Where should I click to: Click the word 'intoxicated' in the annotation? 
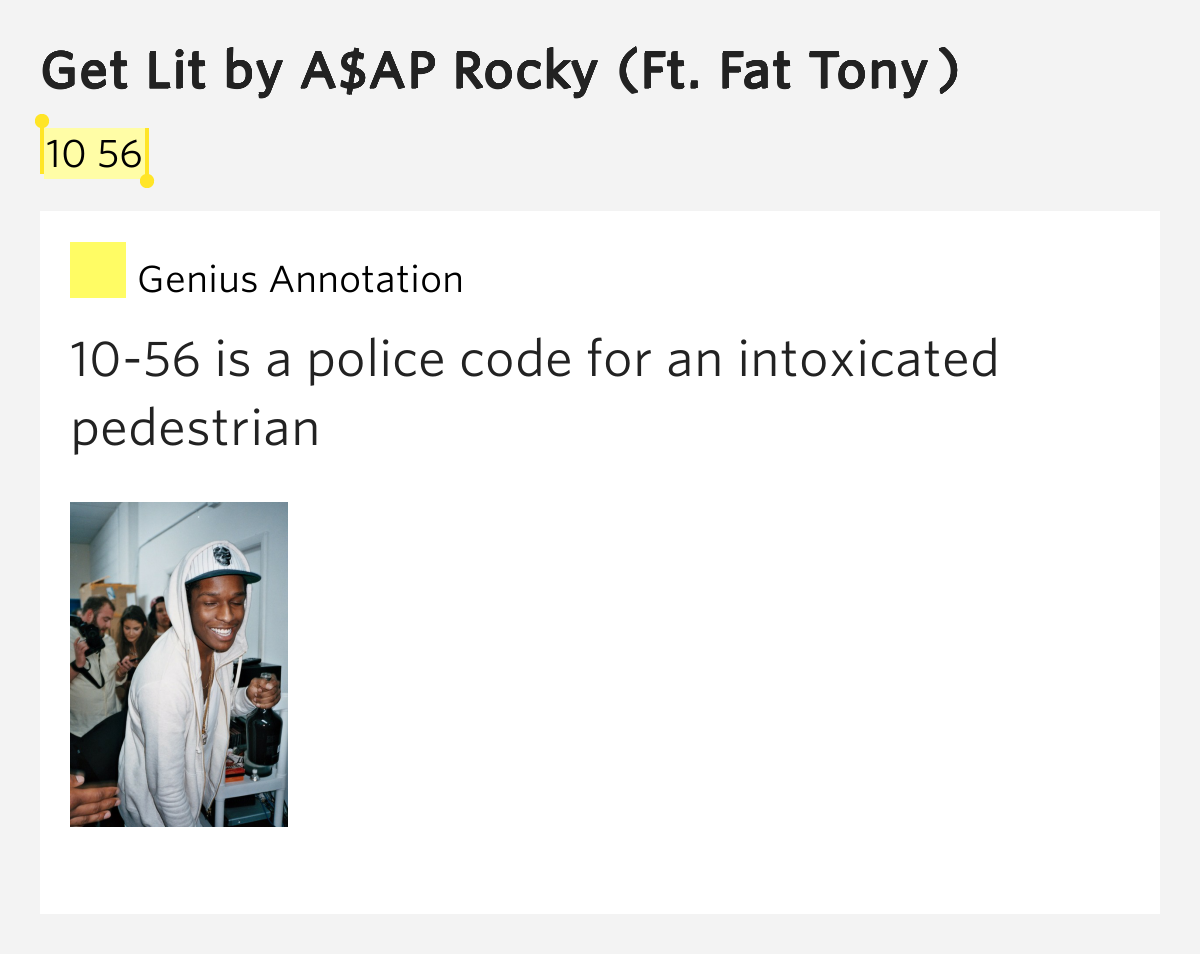pos(868,358)
